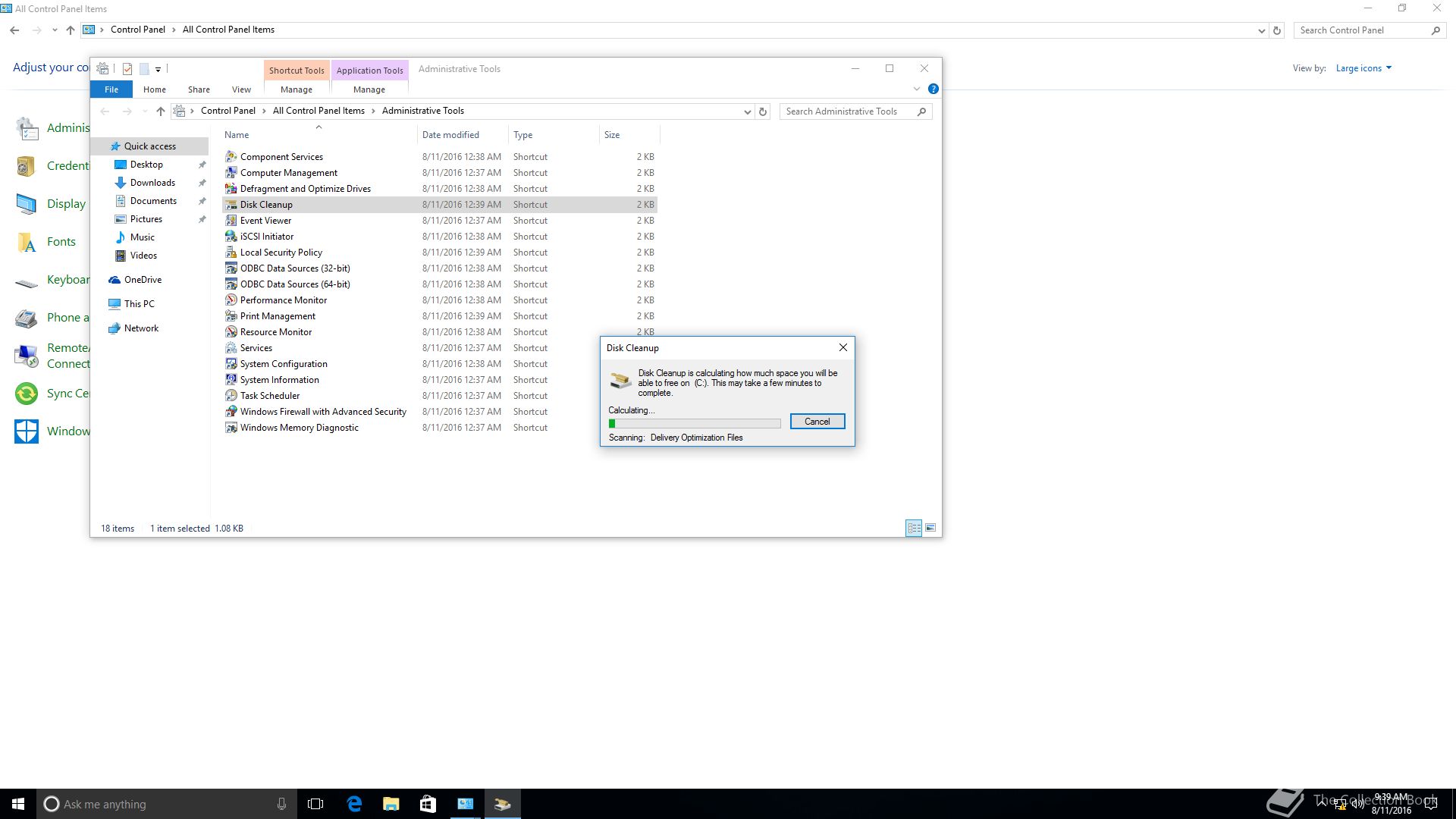Click the Windows Start button

coord(18,804)
